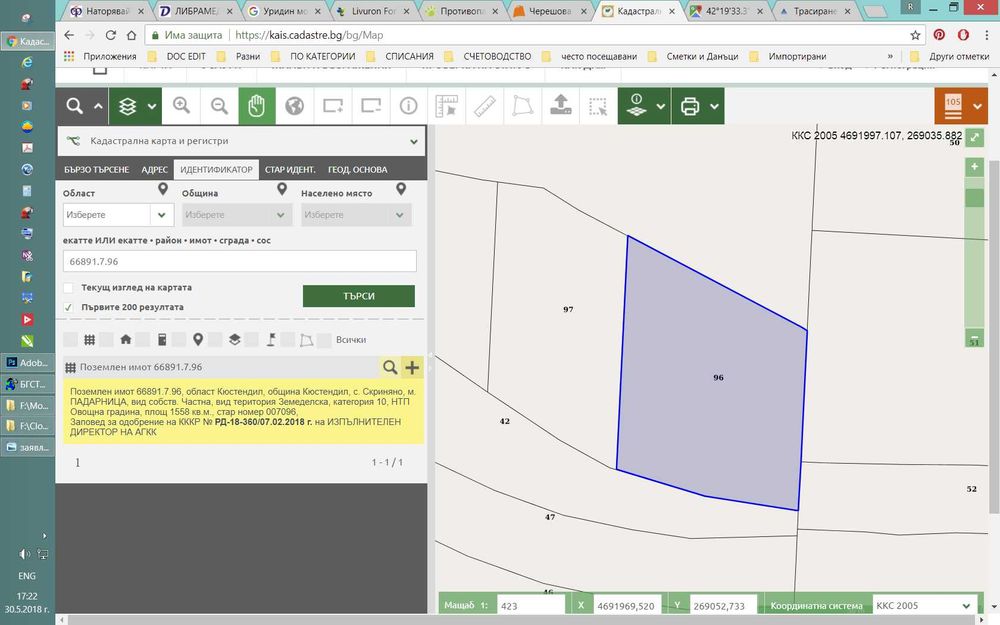Select the ruler measure distance tool
Viewport: 1000px width, 625px height.
485,106
